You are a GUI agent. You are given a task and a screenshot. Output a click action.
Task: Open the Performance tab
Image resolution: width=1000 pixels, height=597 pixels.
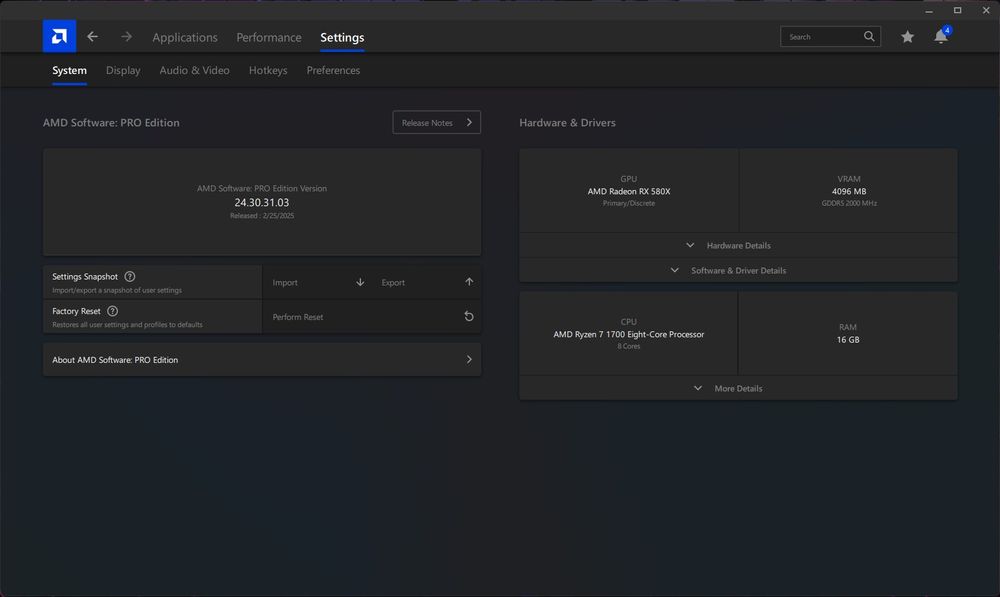(268, 37)
